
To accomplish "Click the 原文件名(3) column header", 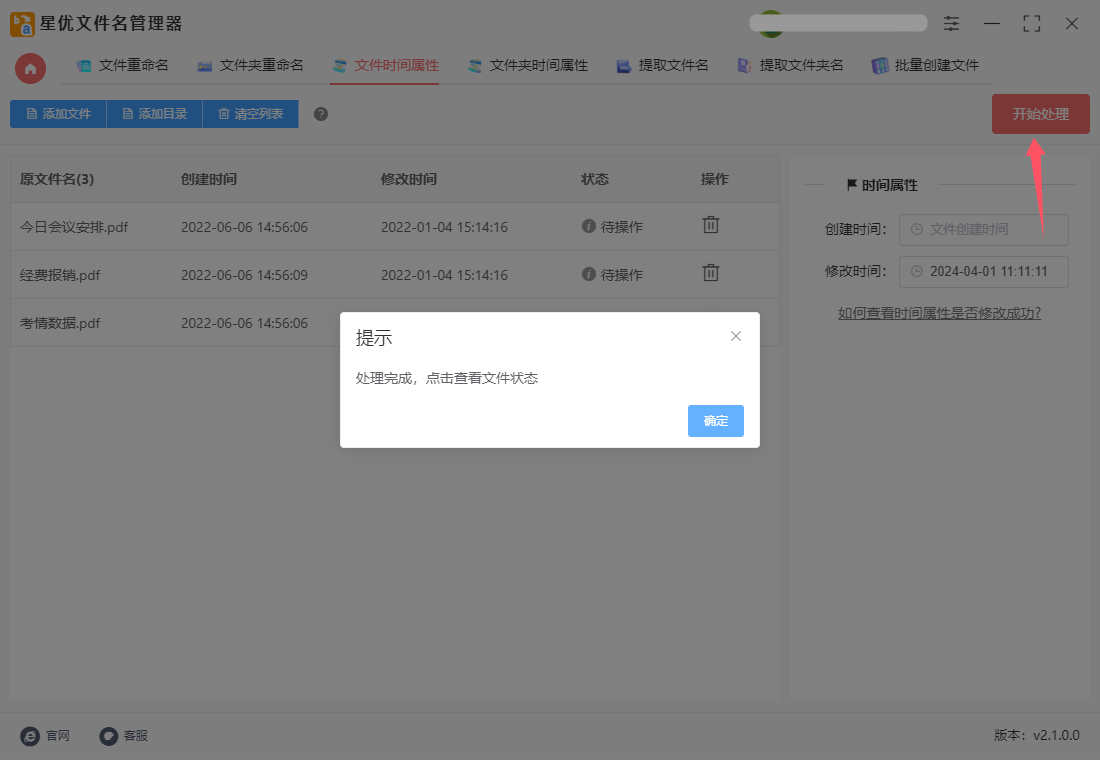I will [57, 179].
